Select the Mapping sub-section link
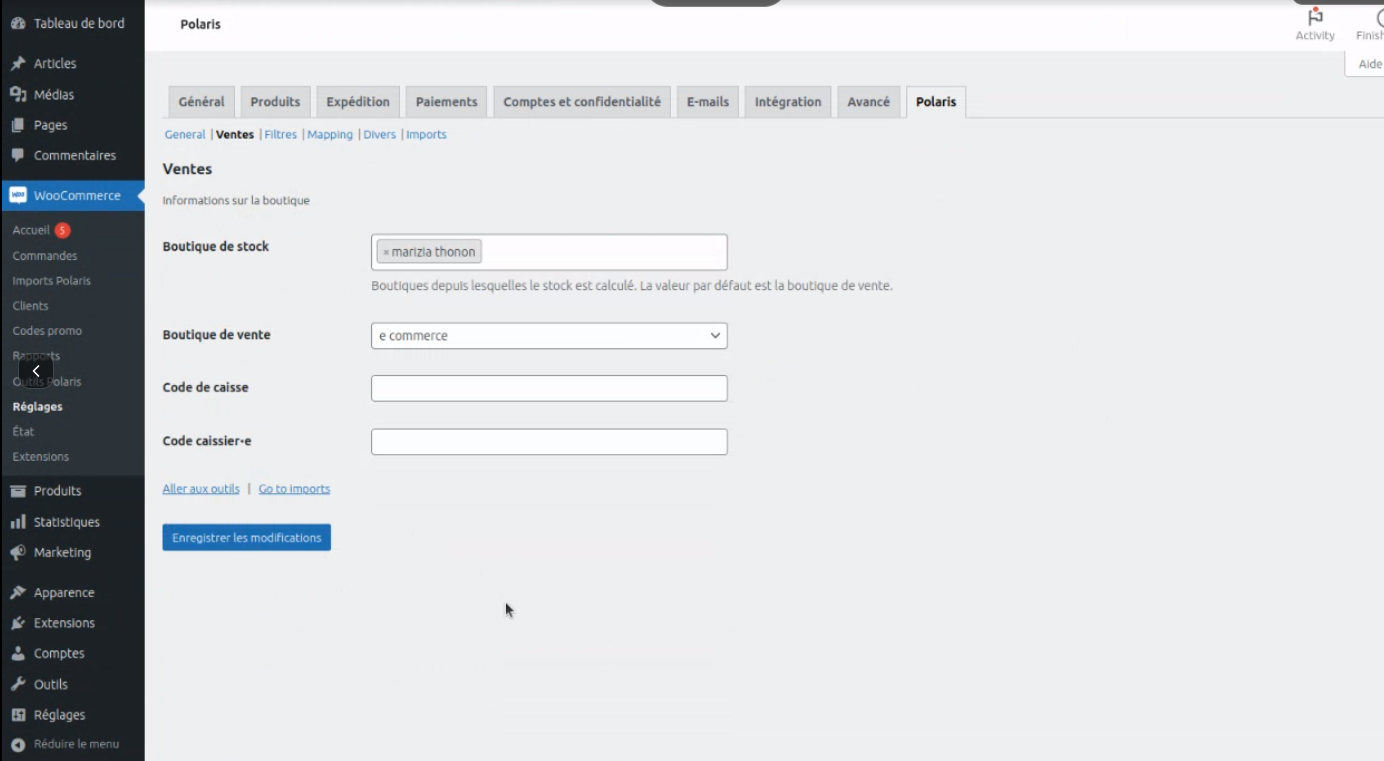The height and width of the screenshot is (761, 1384). click(x=330, y=135)
